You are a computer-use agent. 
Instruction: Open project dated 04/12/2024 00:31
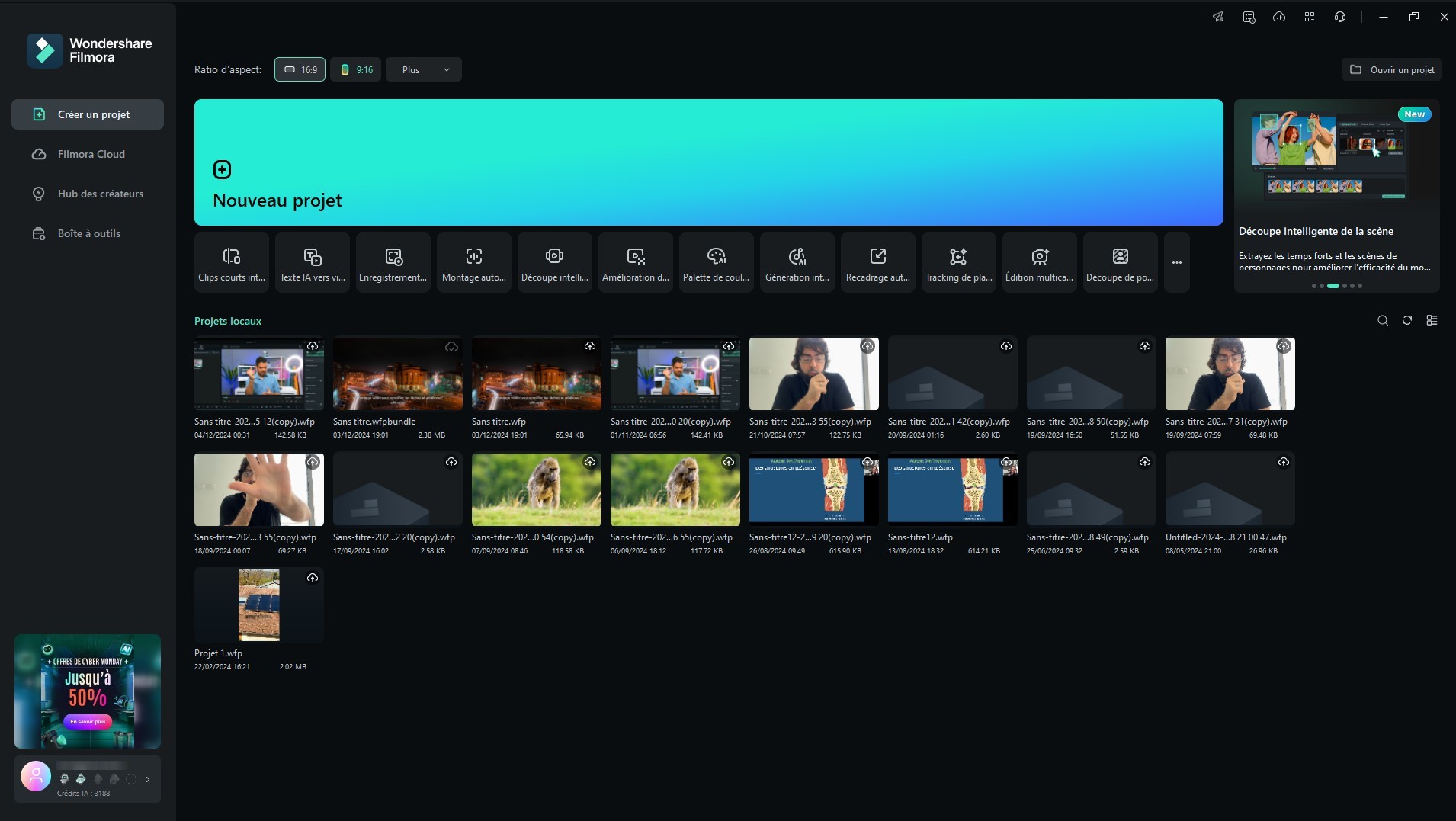(259, 374)
